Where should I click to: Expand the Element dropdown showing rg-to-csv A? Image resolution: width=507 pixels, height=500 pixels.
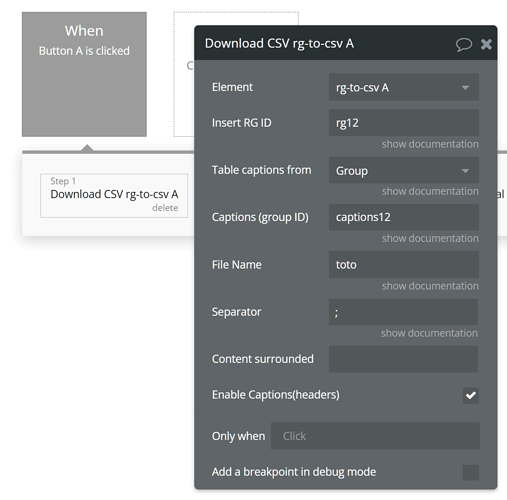click(404, 87)
